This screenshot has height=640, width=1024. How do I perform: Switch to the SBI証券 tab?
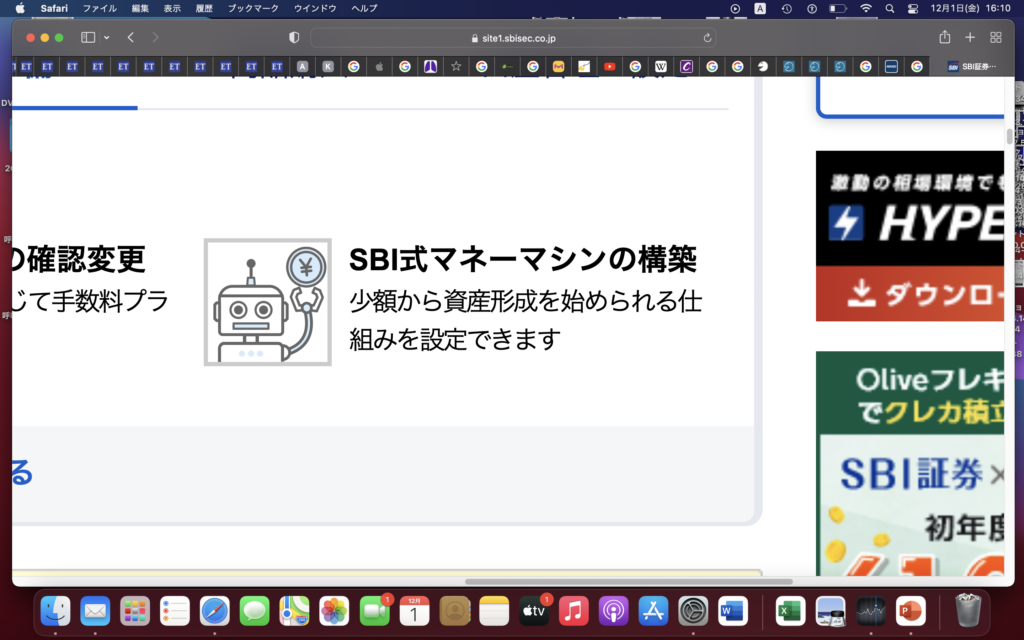point(973,67)
